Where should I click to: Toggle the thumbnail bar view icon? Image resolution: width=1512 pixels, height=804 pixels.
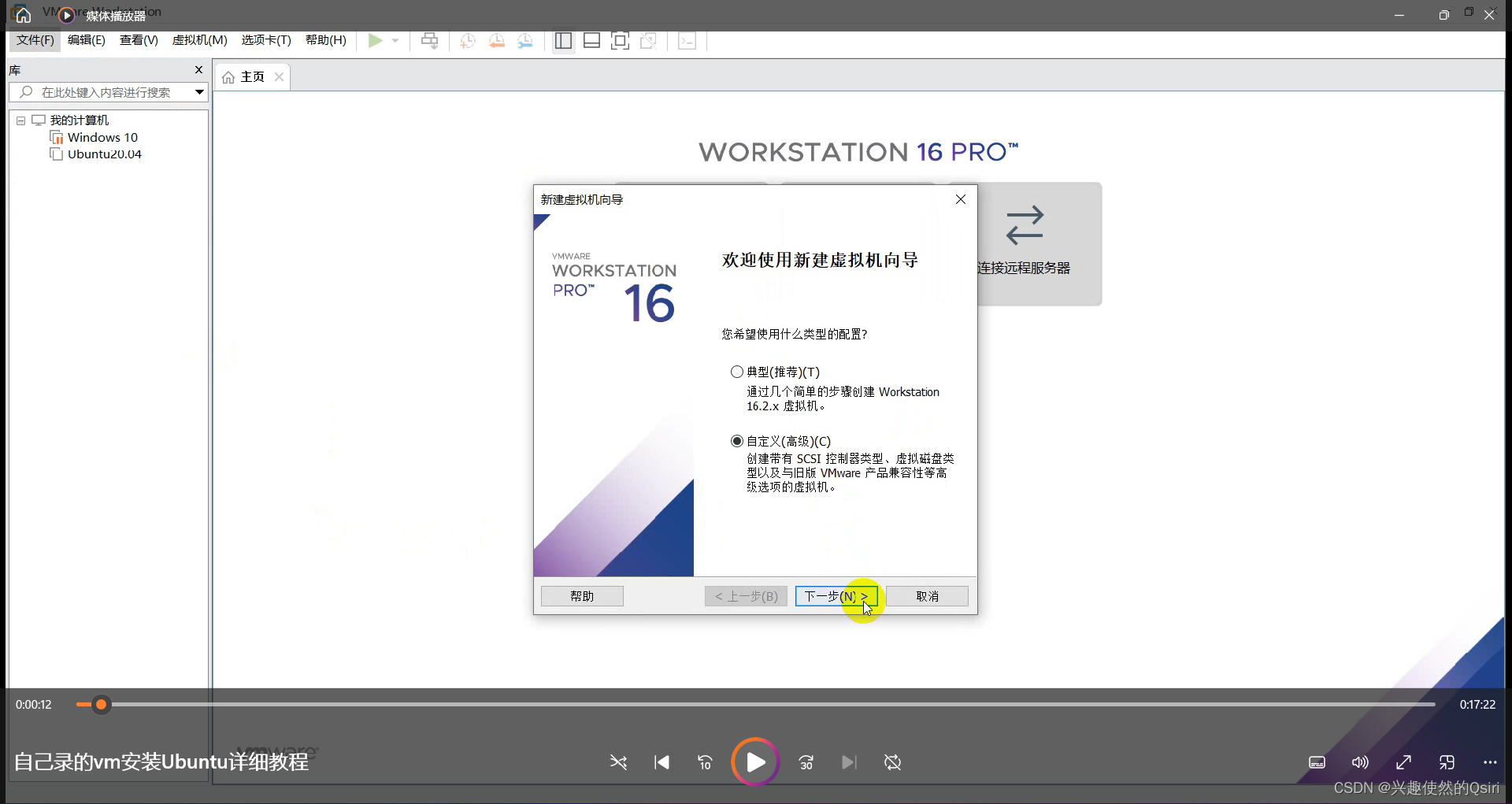pos(591,40)
